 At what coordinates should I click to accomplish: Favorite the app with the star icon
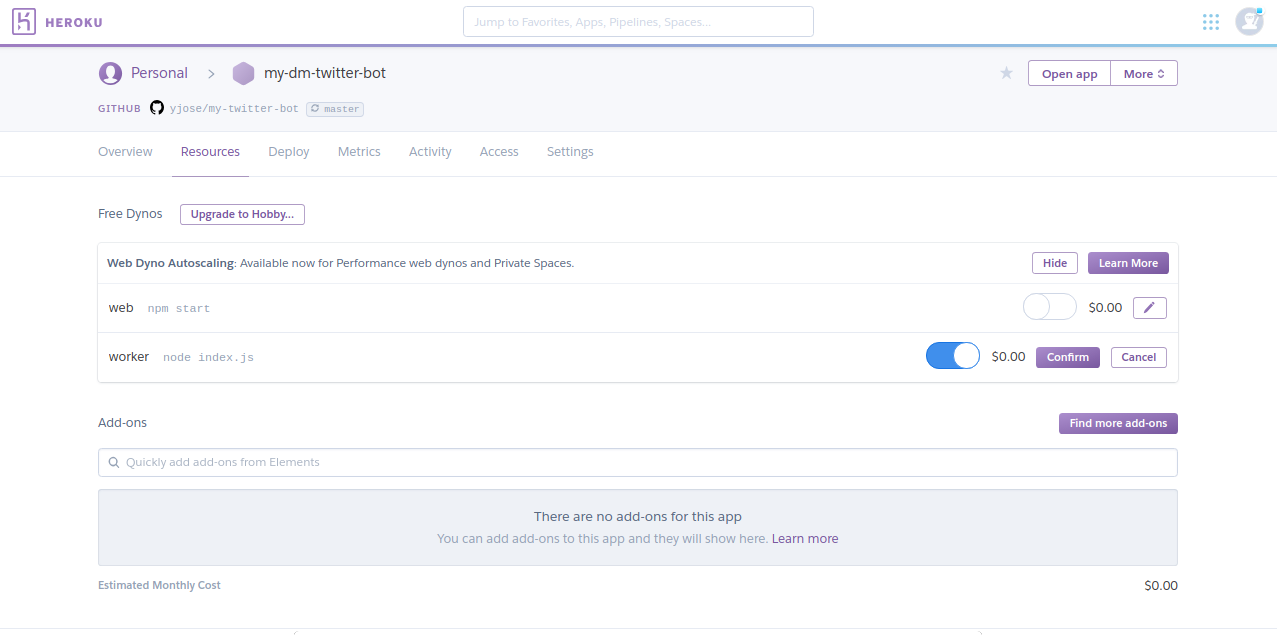point(1006,73)
